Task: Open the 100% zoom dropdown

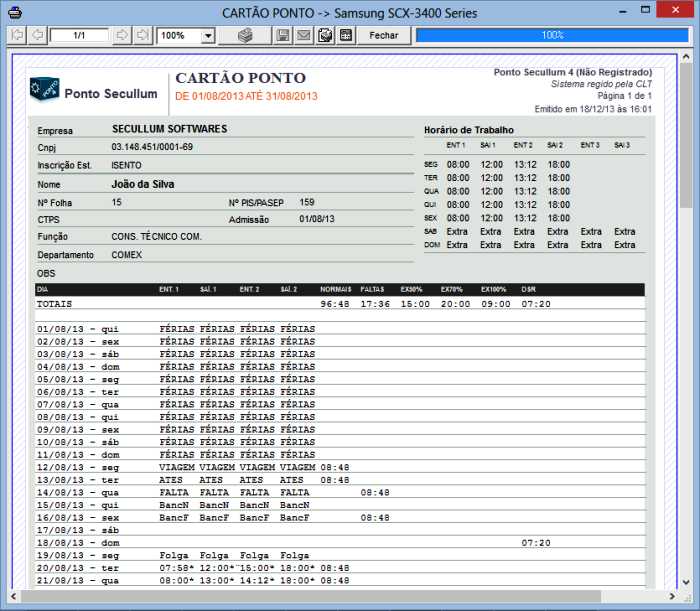Action: tap(207, 36)
